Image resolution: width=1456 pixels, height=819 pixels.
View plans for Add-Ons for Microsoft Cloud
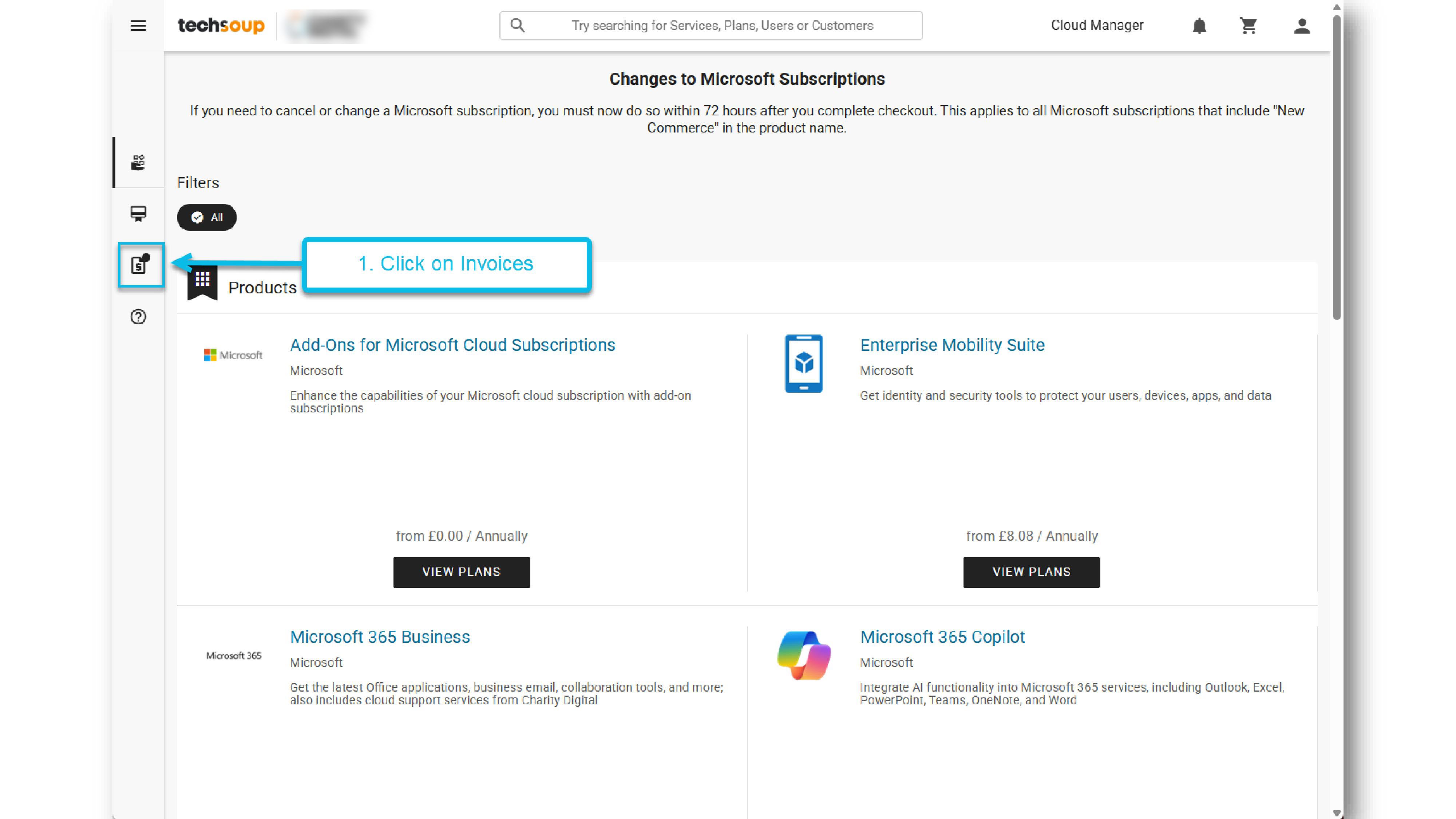(462, 572)
